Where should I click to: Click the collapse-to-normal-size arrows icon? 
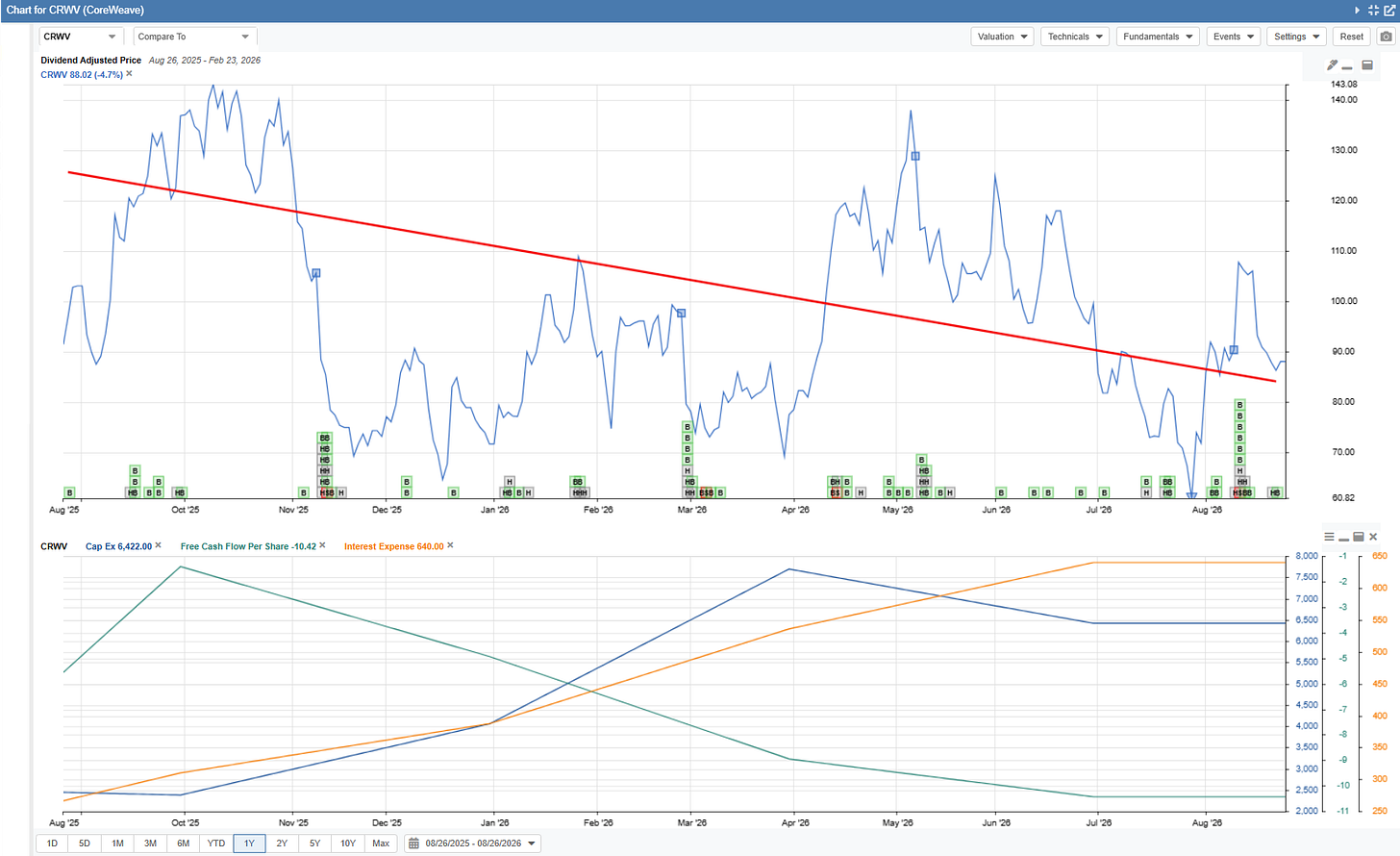pos(1373,10)
